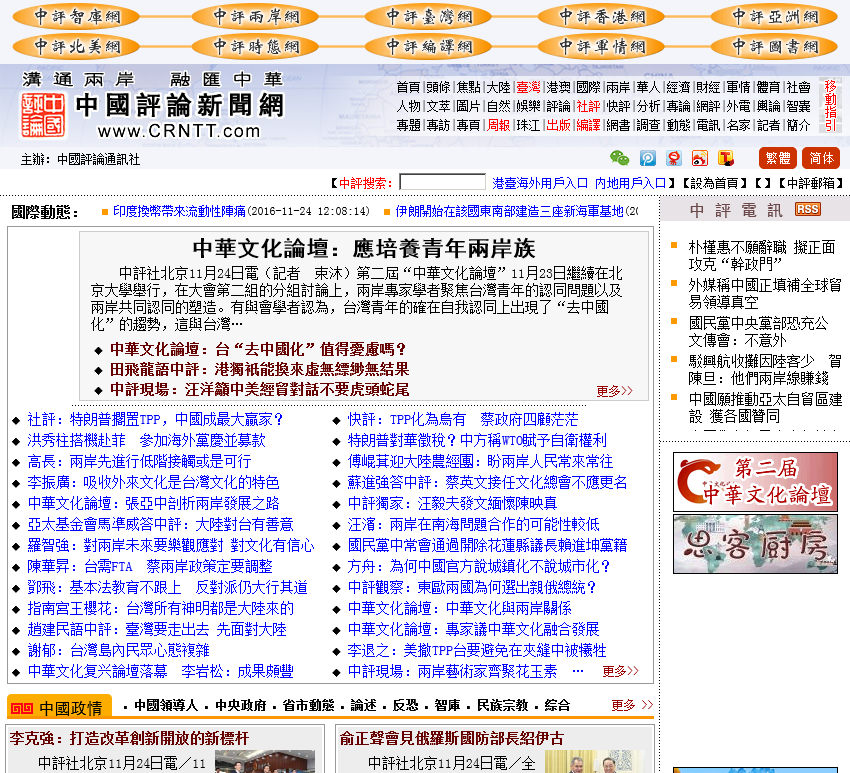Switch site to 简体 Simplified Chinese
The width and height of the screenshot is (850, 773).
pos(821,158)
